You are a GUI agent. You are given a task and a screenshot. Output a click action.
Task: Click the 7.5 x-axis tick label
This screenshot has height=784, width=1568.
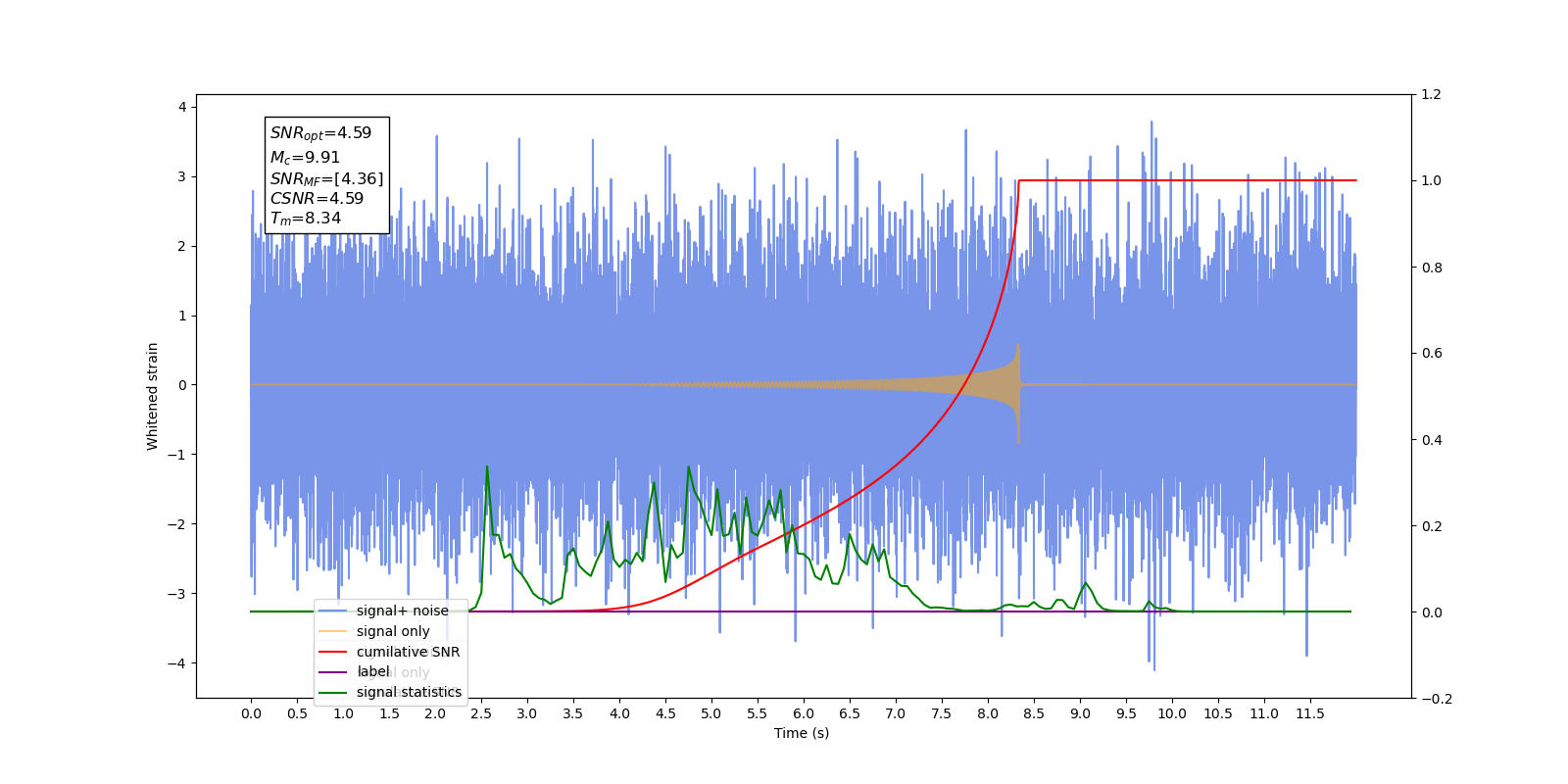pos(942,713)
